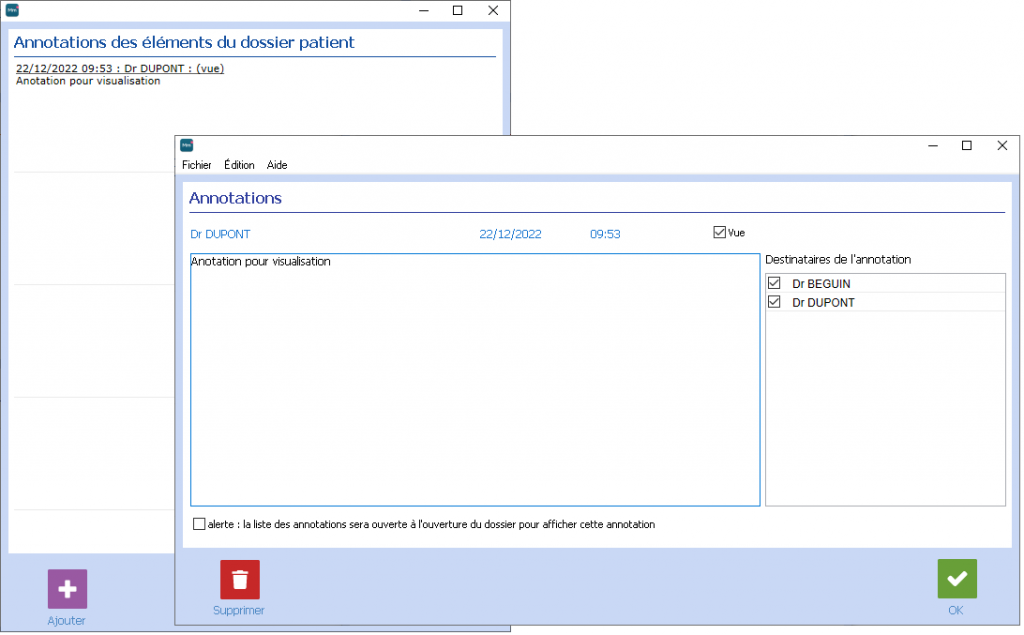Close the dossier patient annotations window

point(494,10)
